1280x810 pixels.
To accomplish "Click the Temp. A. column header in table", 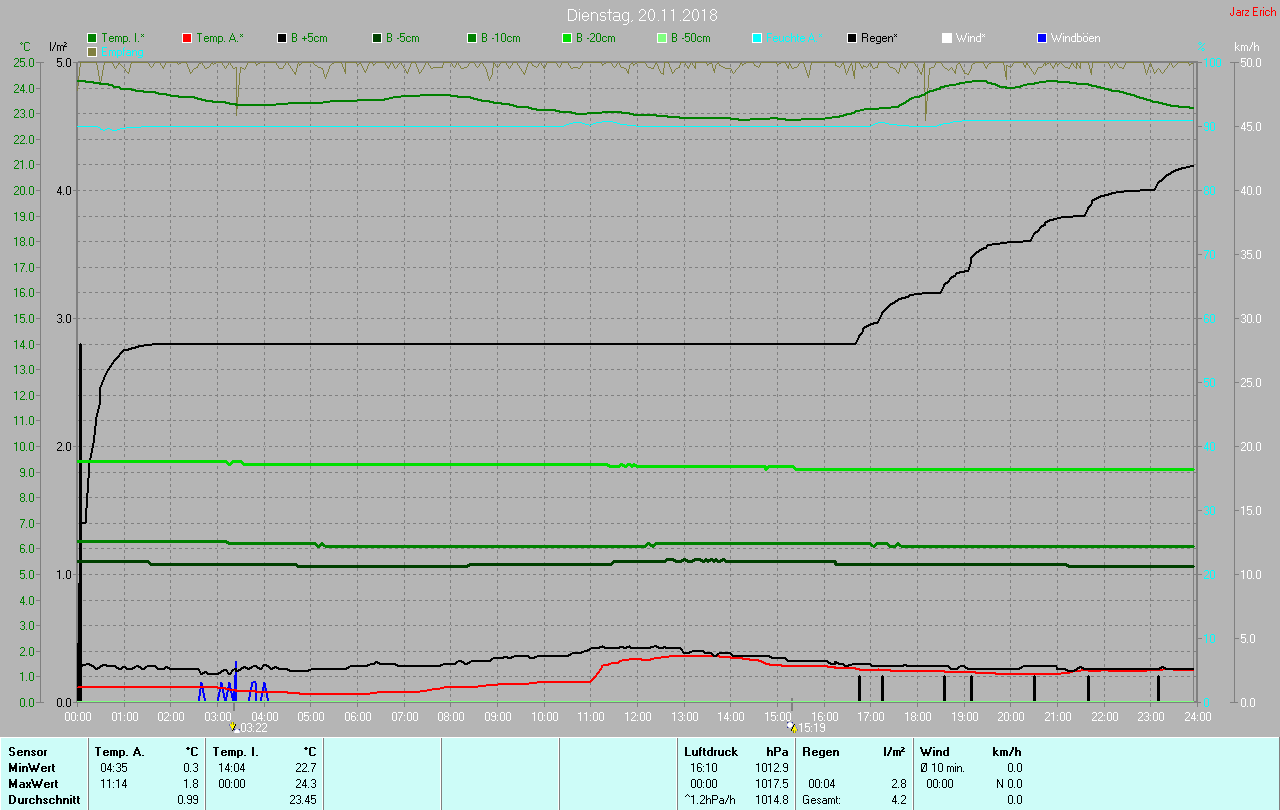I will [x=119, y=752].
